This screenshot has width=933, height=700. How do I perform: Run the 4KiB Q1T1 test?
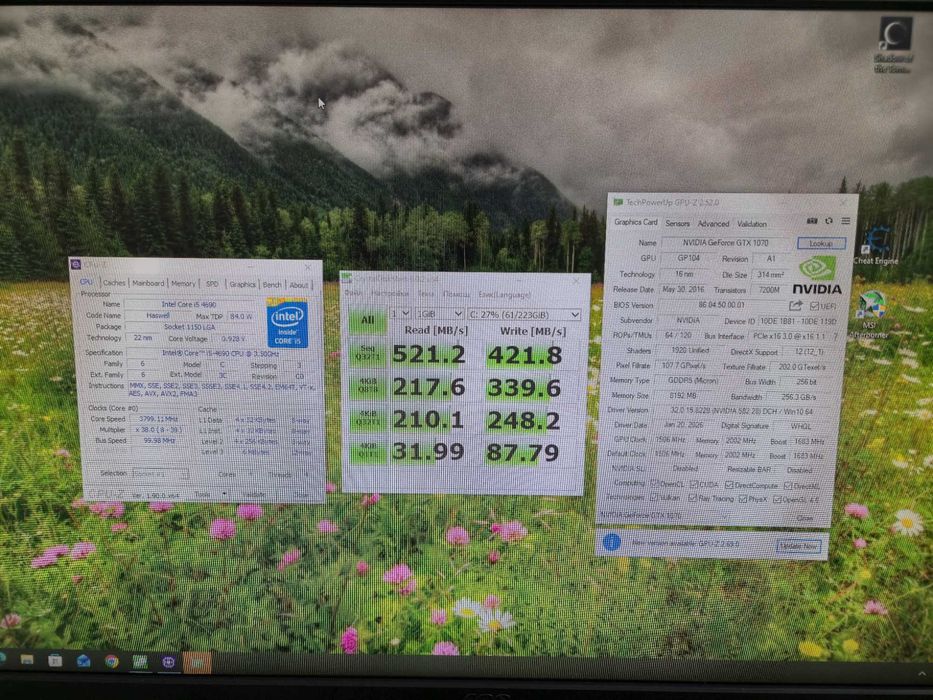click(367, 451)
